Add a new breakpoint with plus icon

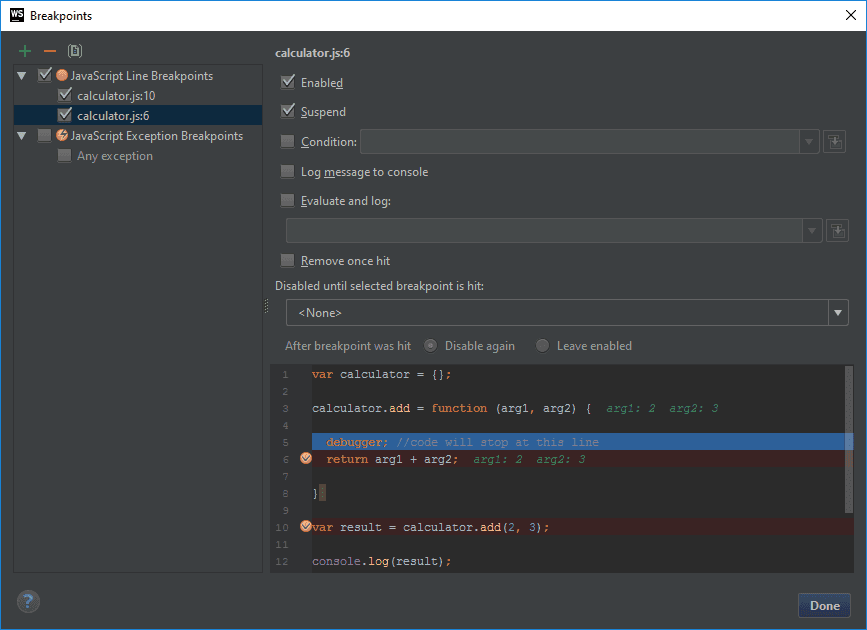pos(25,51)
